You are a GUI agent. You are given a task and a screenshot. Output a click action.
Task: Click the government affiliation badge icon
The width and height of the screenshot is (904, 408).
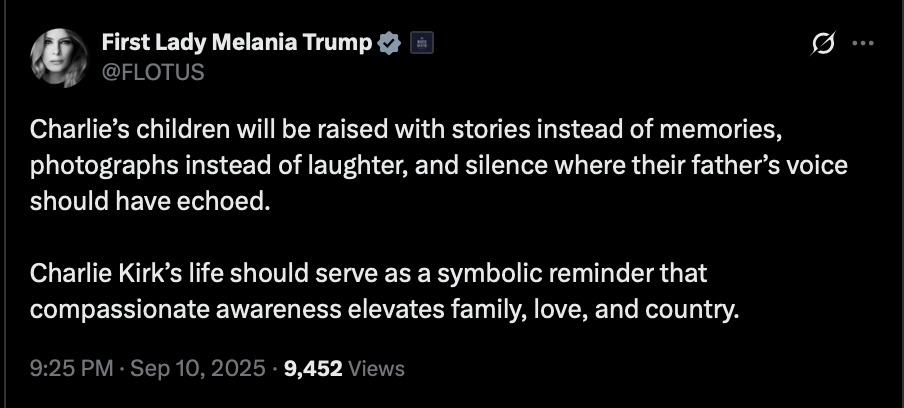[422, 42]
